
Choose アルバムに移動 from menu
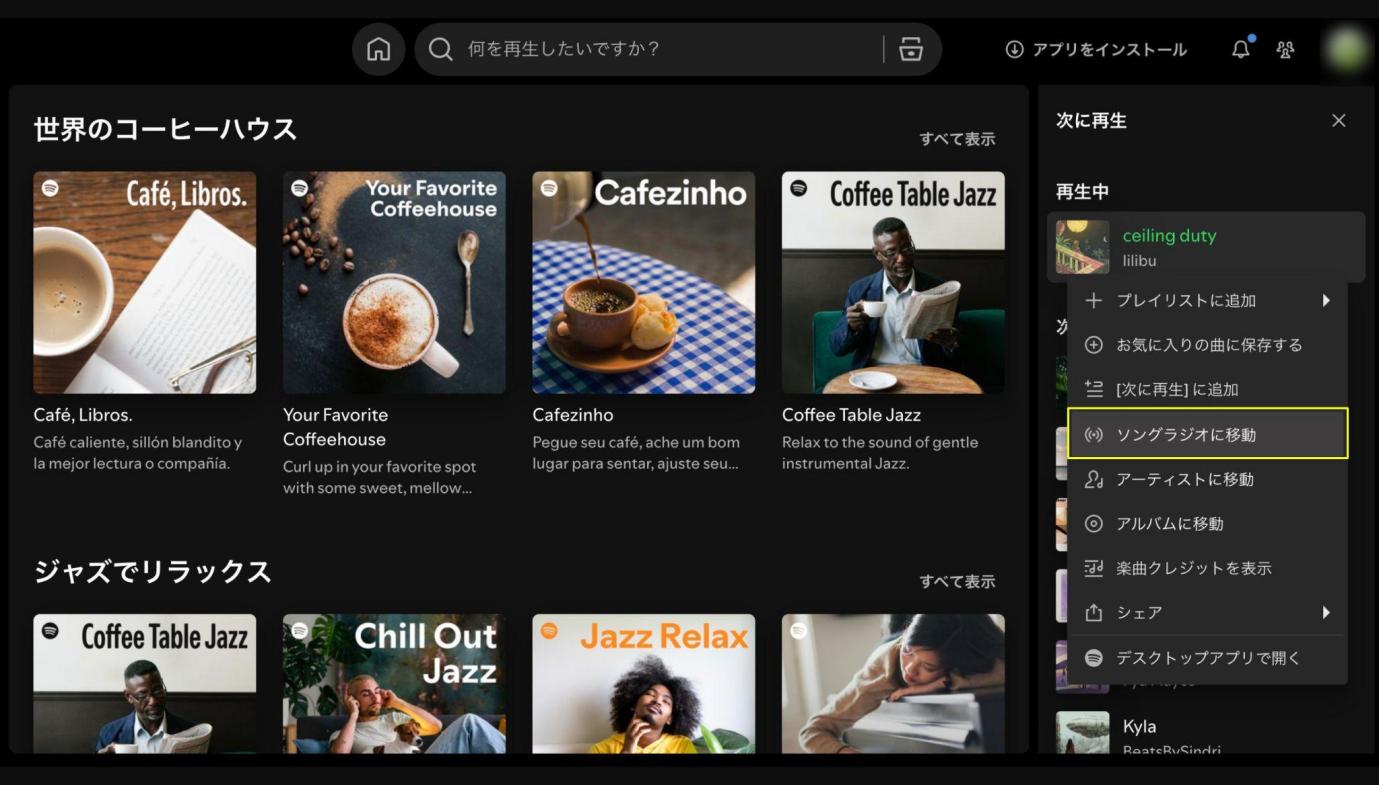click(x=1208, y=523)
